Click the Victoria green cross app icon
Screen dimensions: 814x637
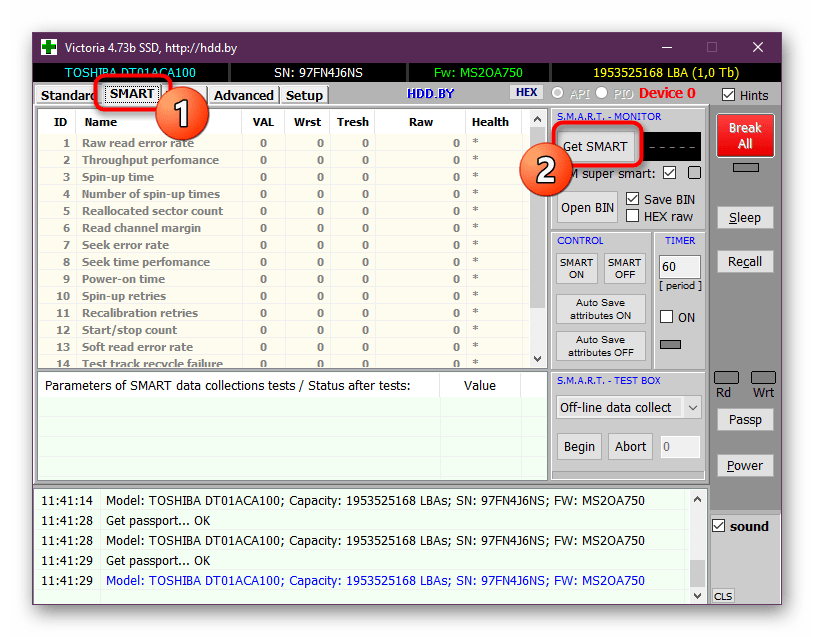tap(49, 47)
